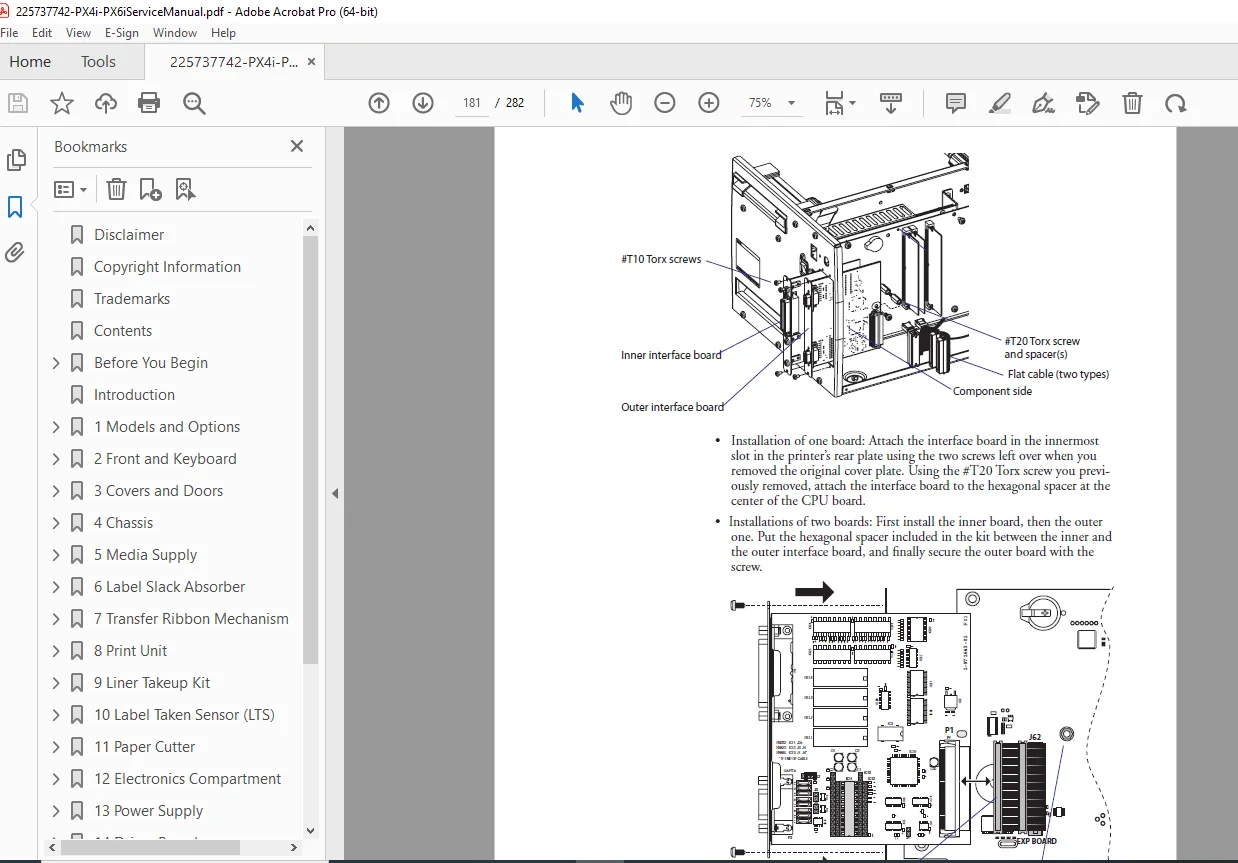Screen dimensions: 1238x863
Task: Click the Edit PDF stamp icon
Action: click(1088, 103)
